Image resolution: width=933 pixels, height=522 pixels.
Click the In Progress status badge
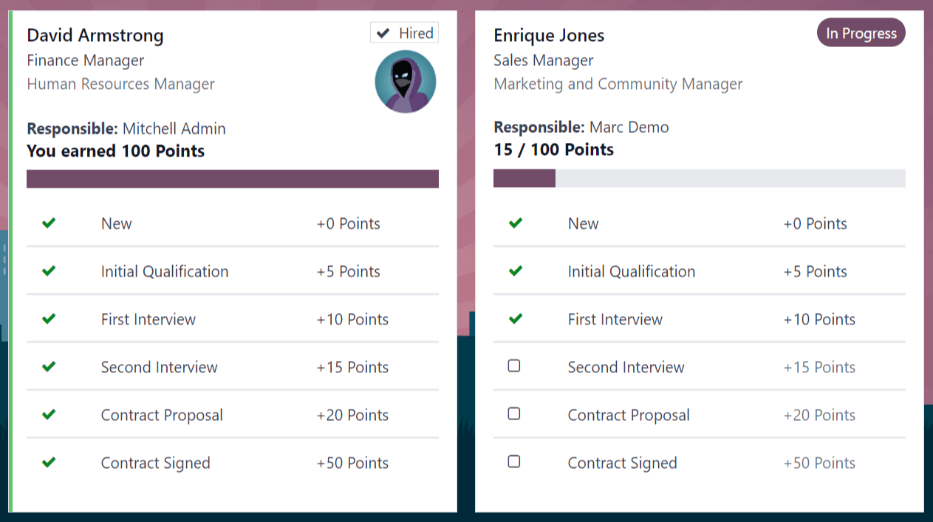pos(861,33)
